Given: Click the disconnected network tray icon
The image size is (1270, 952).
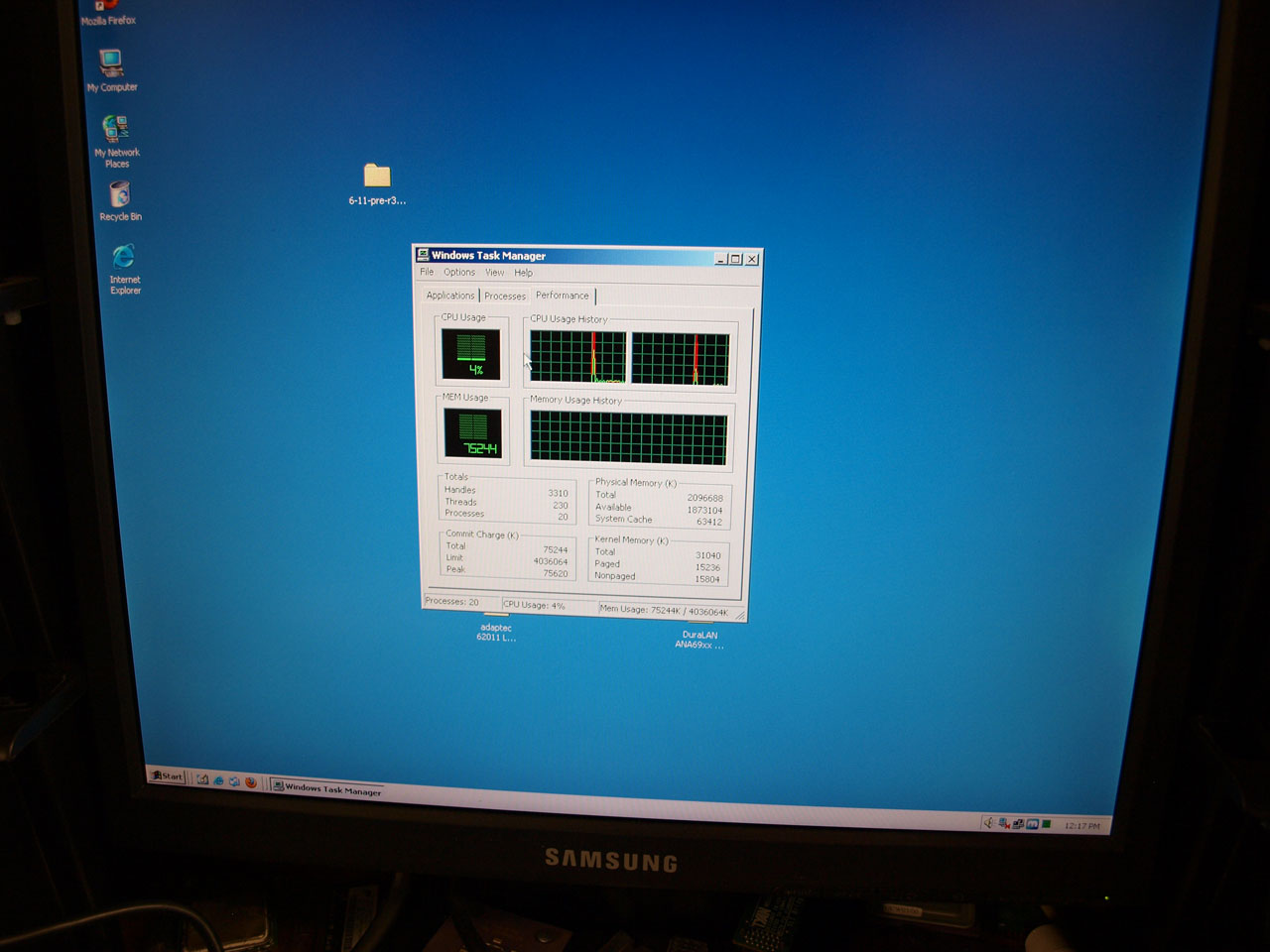Looking at the screenshot, I should pos(1004,823).
